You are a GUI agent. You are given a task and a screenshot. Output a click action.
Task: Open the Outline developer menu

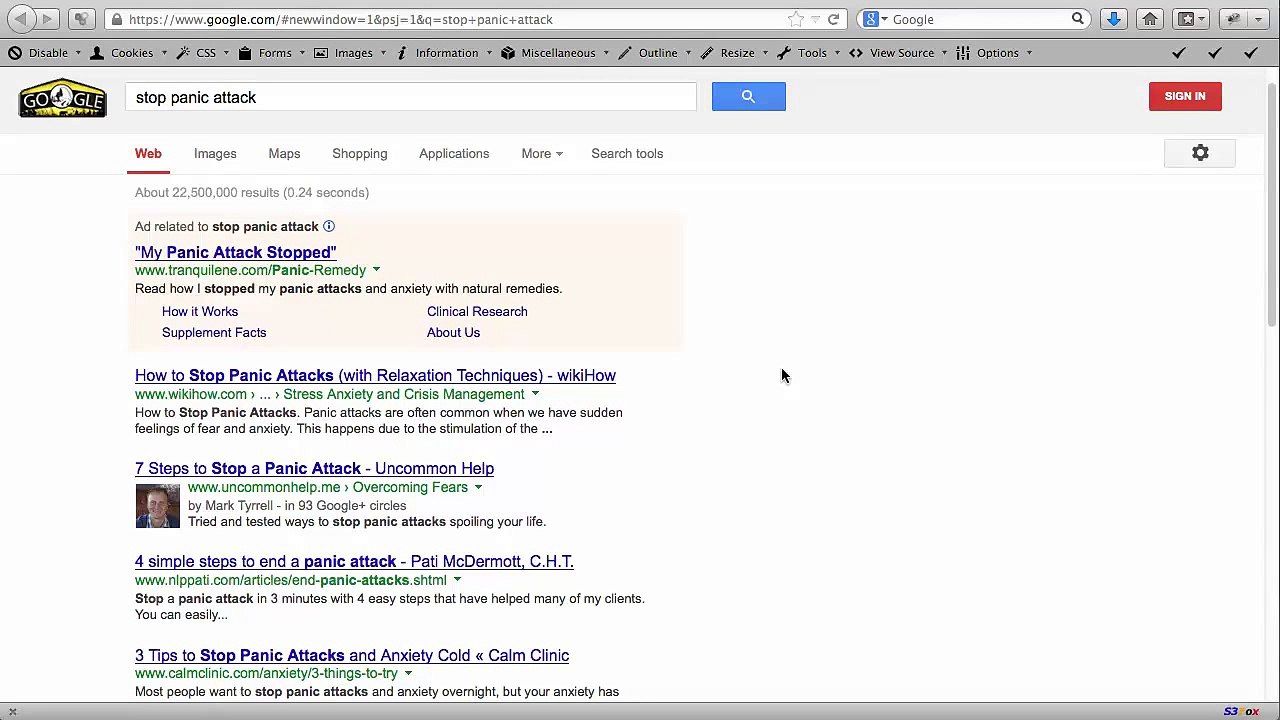click(655, 53)
